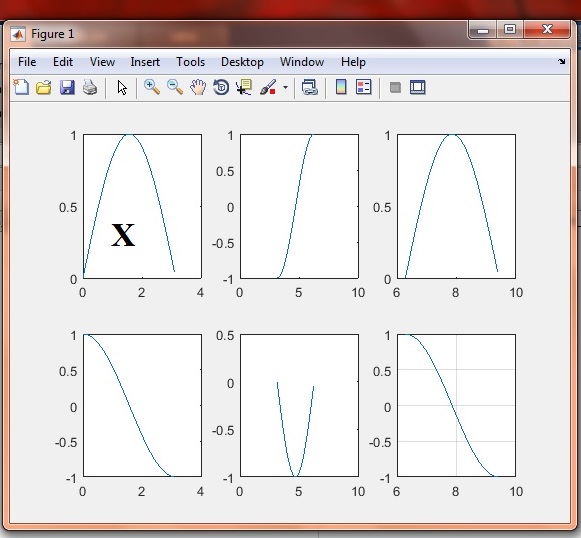Insert a Legend using the toolbar
Screen dimensions: 581x538
click(x=363, y=87)
